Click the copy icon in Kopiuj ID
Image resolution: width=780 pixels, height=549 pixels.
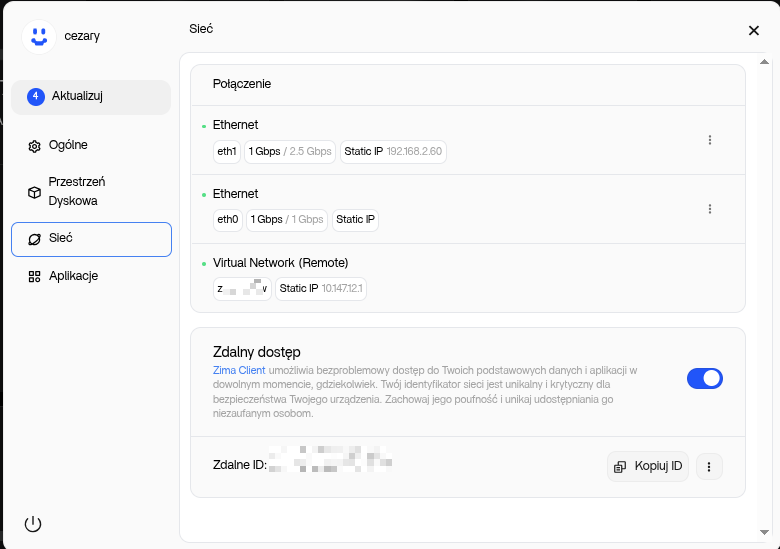620,467
